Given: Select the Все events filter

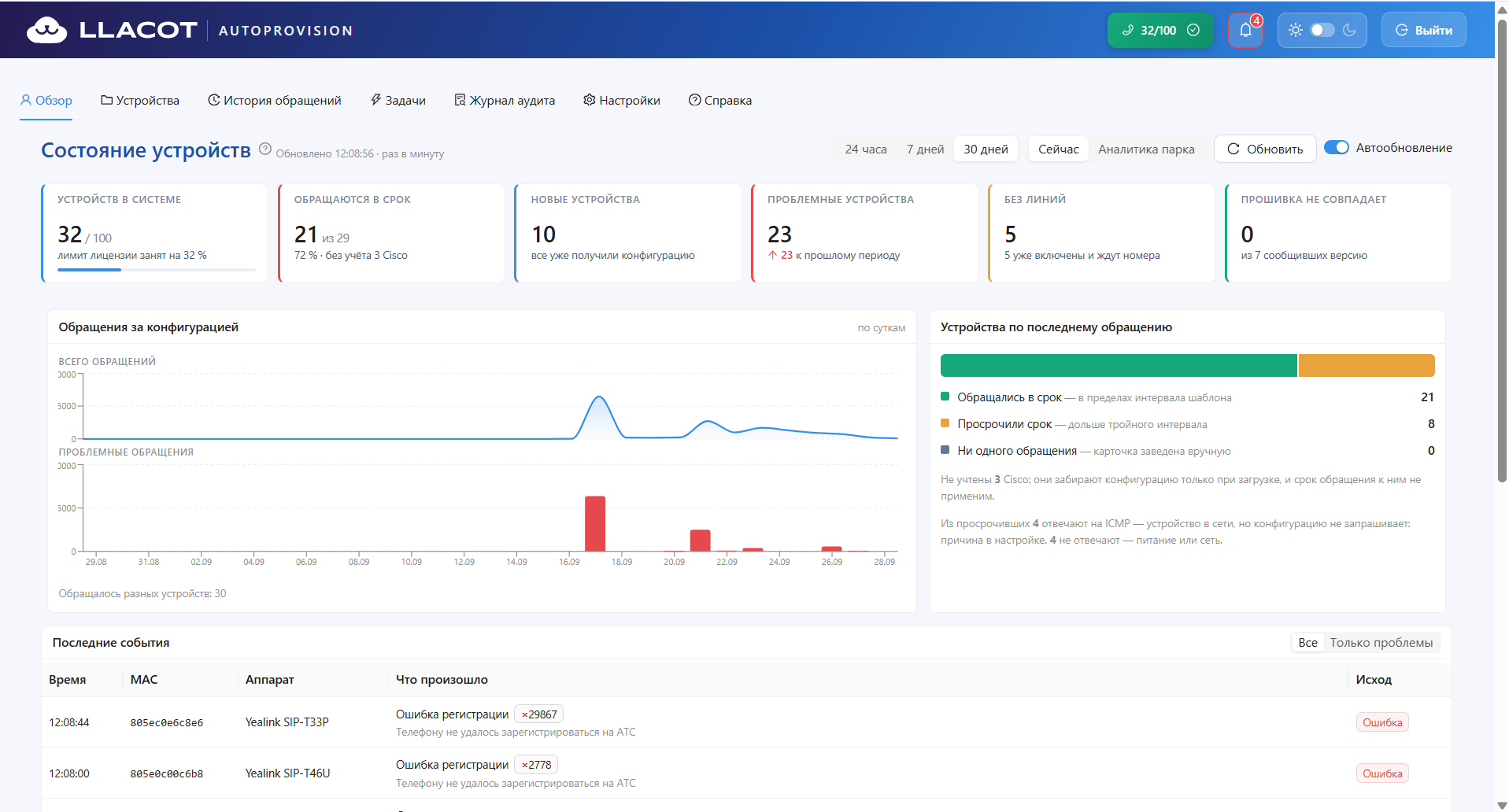Looking at the screenshot, I should click(x=1307, y=643).
